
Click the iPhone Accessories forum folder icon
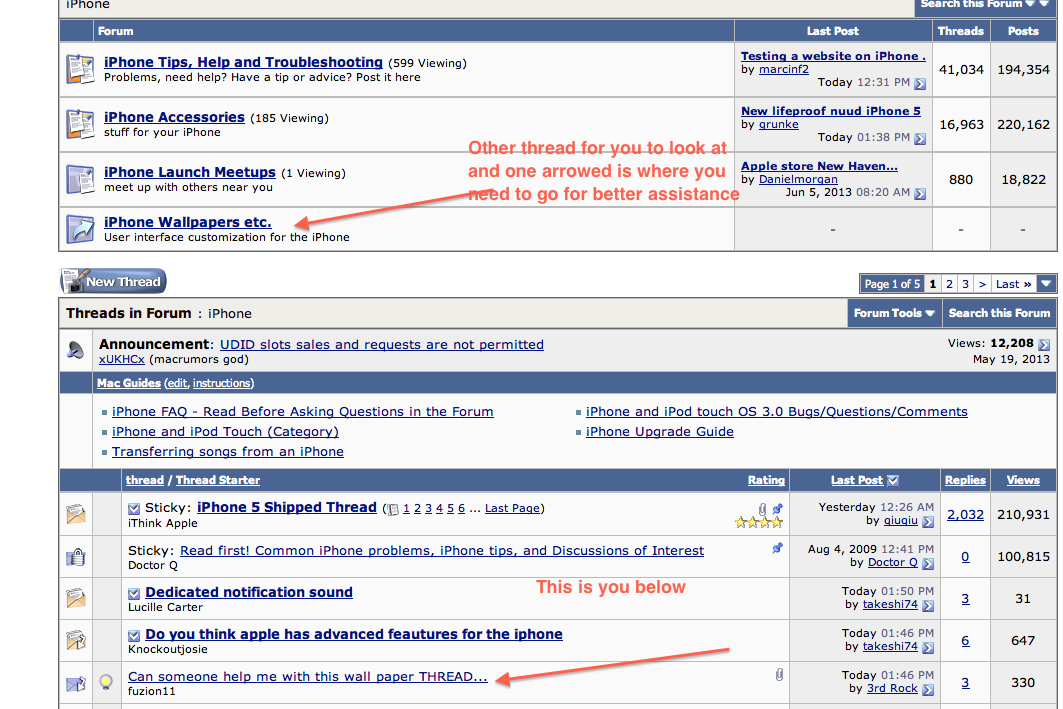[80, 124]
